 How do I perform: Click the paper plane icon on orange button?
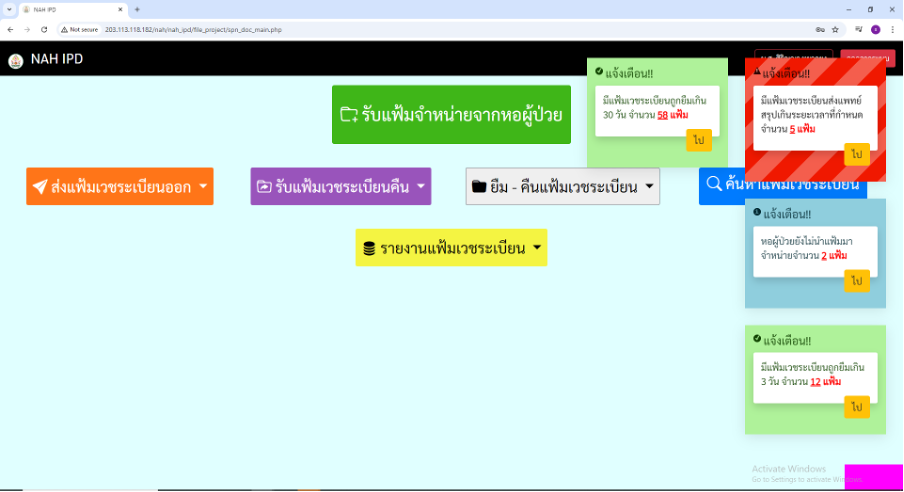[40, 187]
